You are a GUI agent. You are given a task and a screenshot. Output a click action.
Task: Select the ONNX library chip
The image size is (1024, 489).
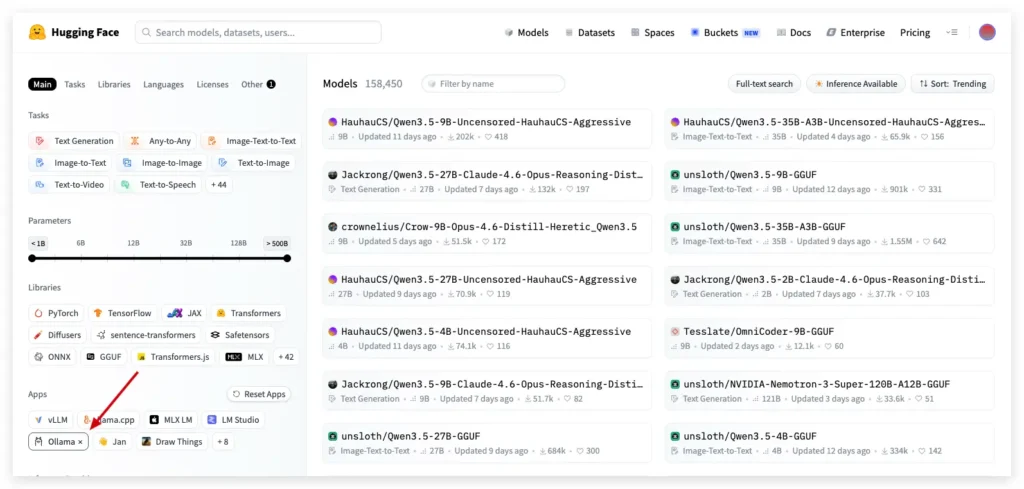point(53,357)
